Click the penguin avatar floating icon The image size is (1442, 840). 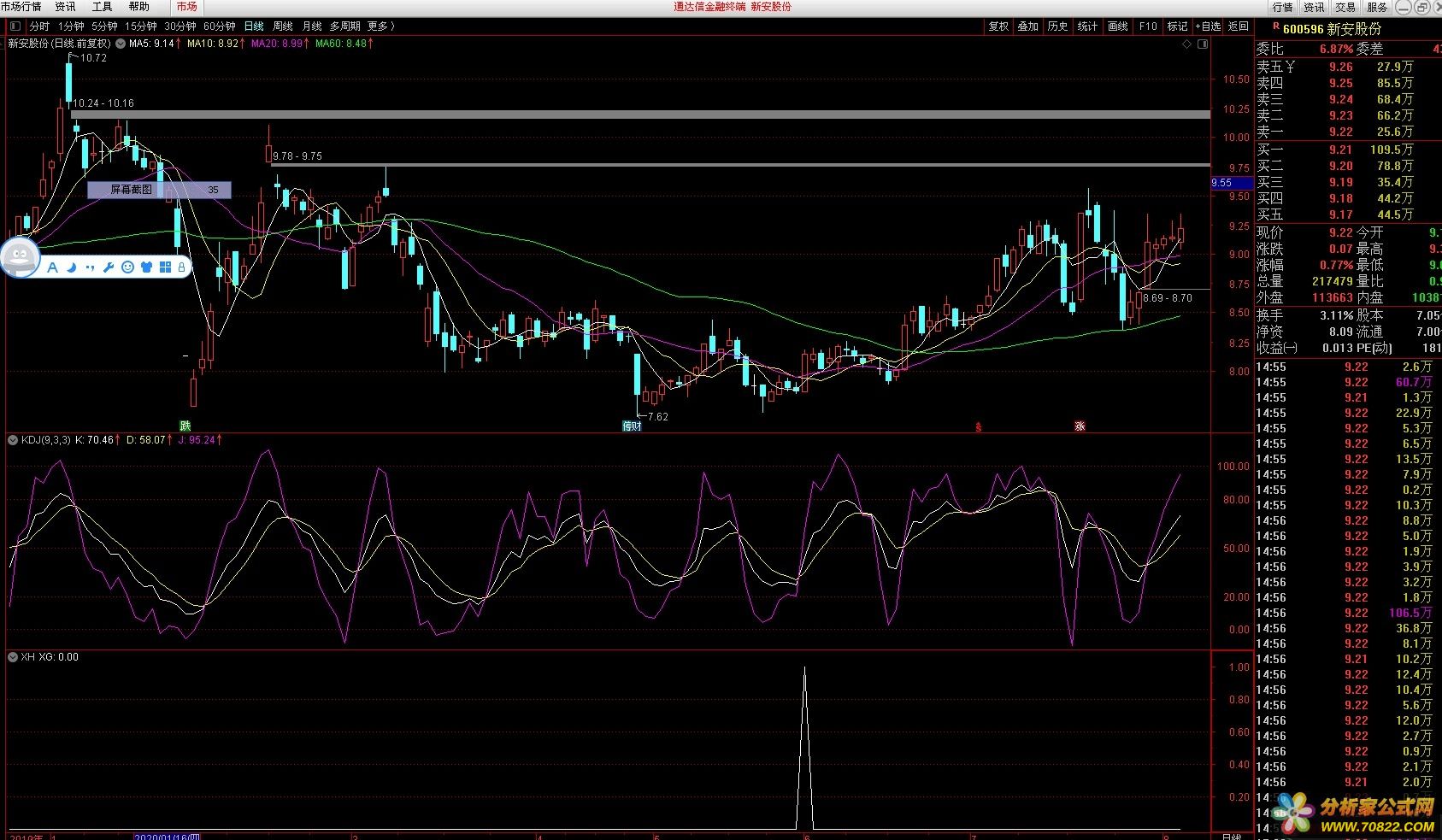coord(20,257)
